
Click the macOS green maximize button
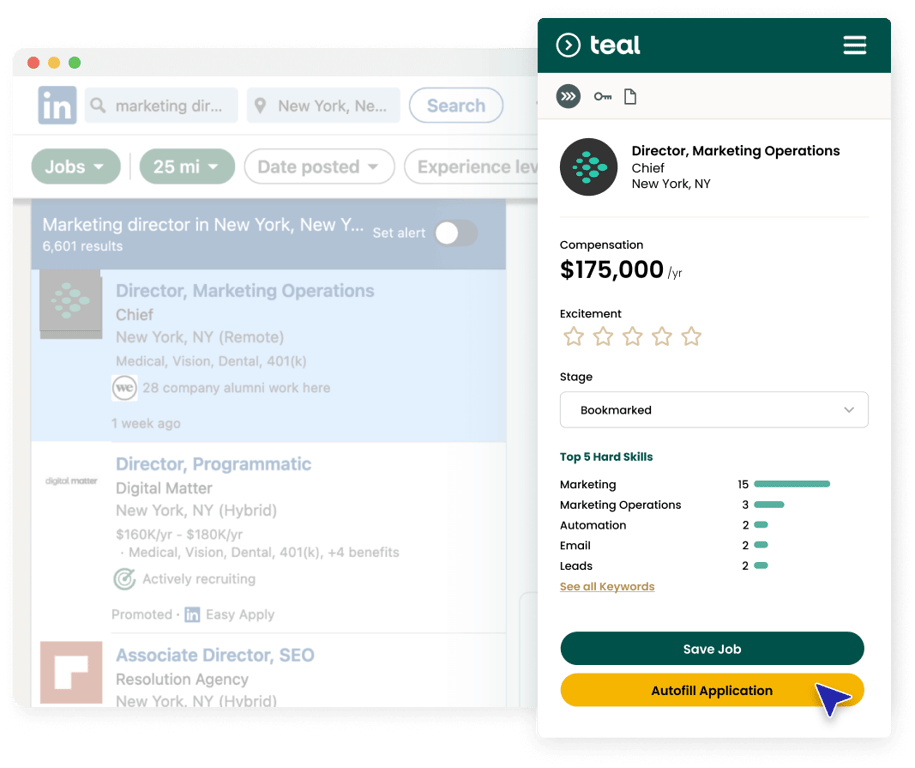click(x=75, y=62)
